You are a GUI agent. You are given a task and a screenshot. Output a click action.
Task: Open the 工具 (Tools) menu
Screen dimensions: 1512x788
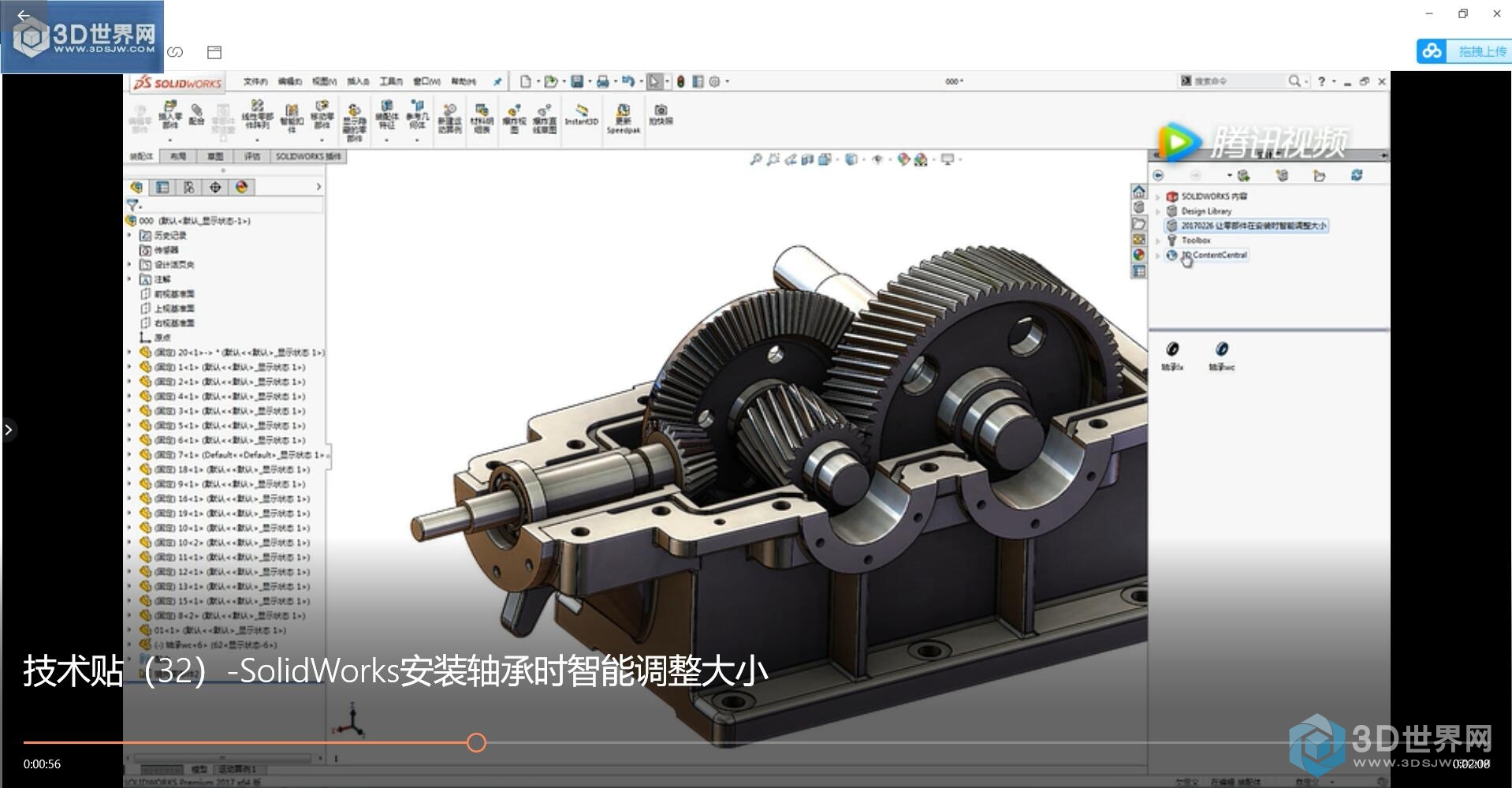click(391, 81)
